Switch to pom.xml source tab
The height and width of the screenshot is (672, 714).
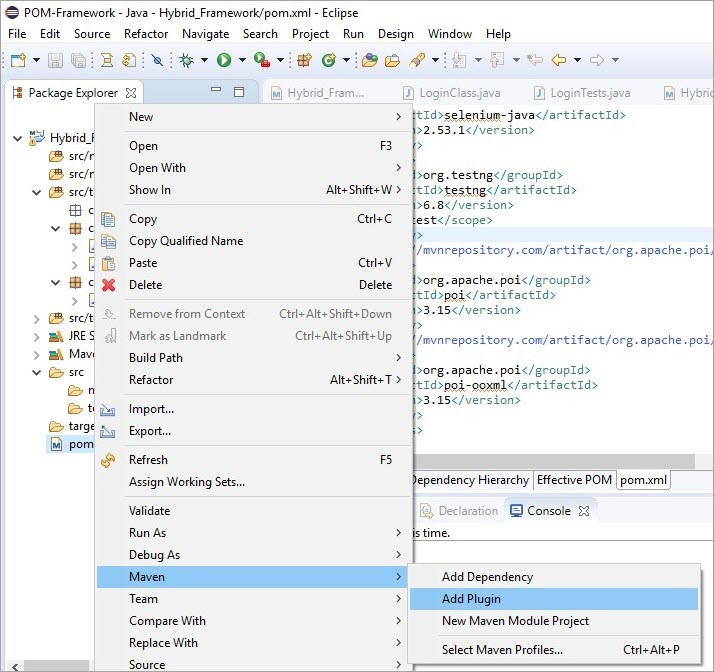tap(643, 480)
